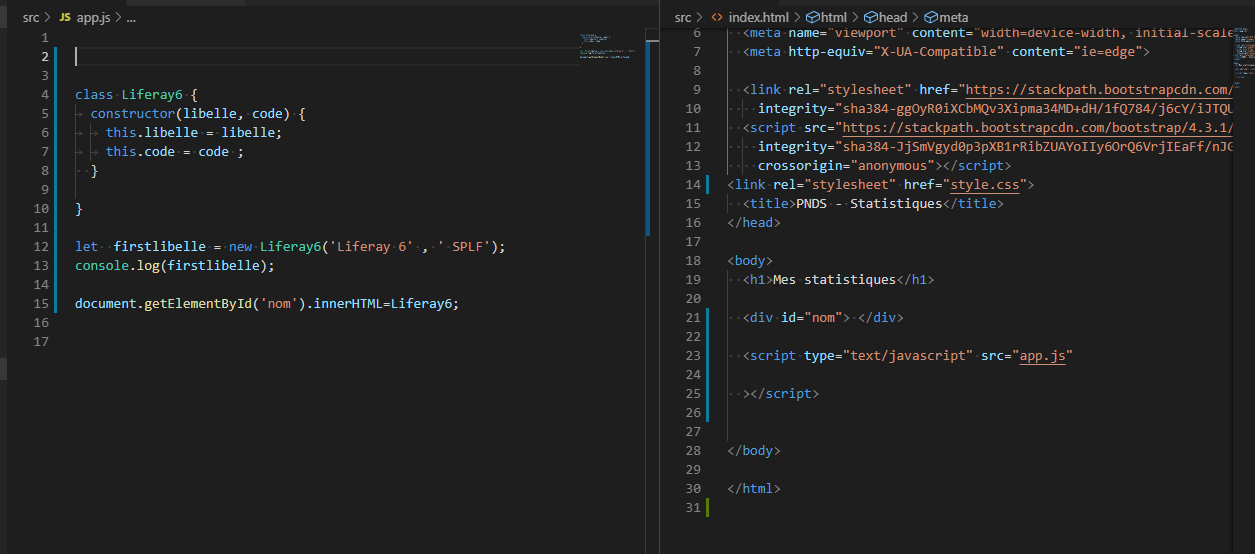Click the meta http-equiv="X-UA-Compatible" tag

946,52
